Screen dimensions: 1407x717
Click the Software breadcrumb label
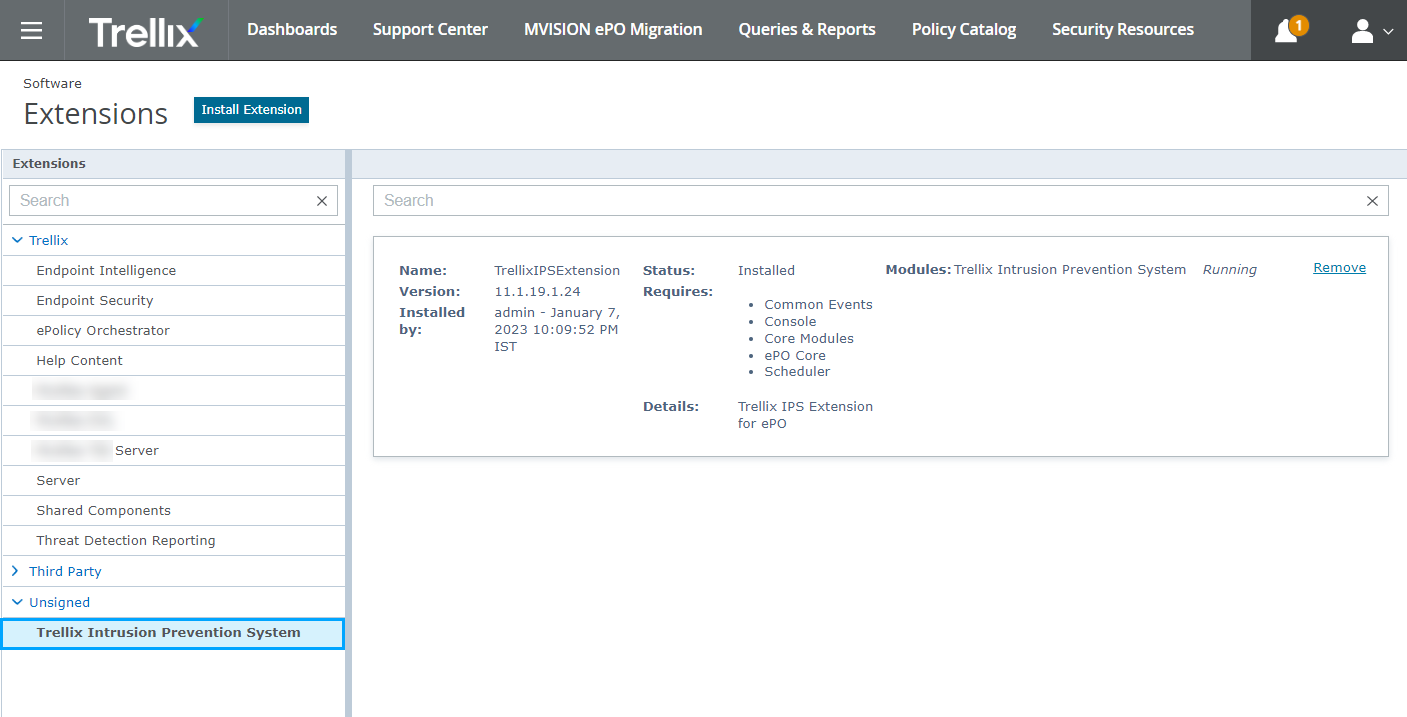pos(53,84)
